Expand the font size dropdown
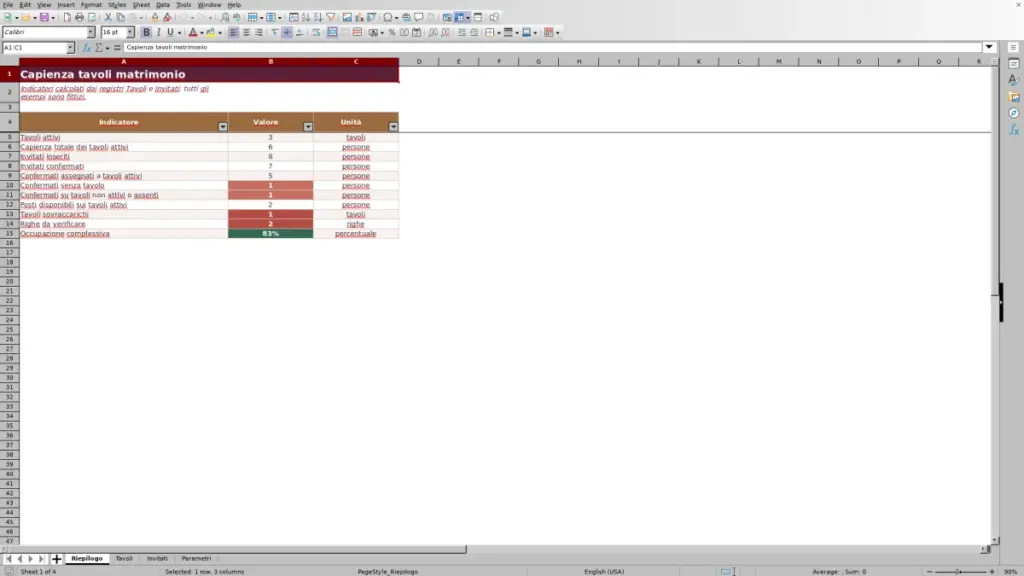 click(130, 32)
